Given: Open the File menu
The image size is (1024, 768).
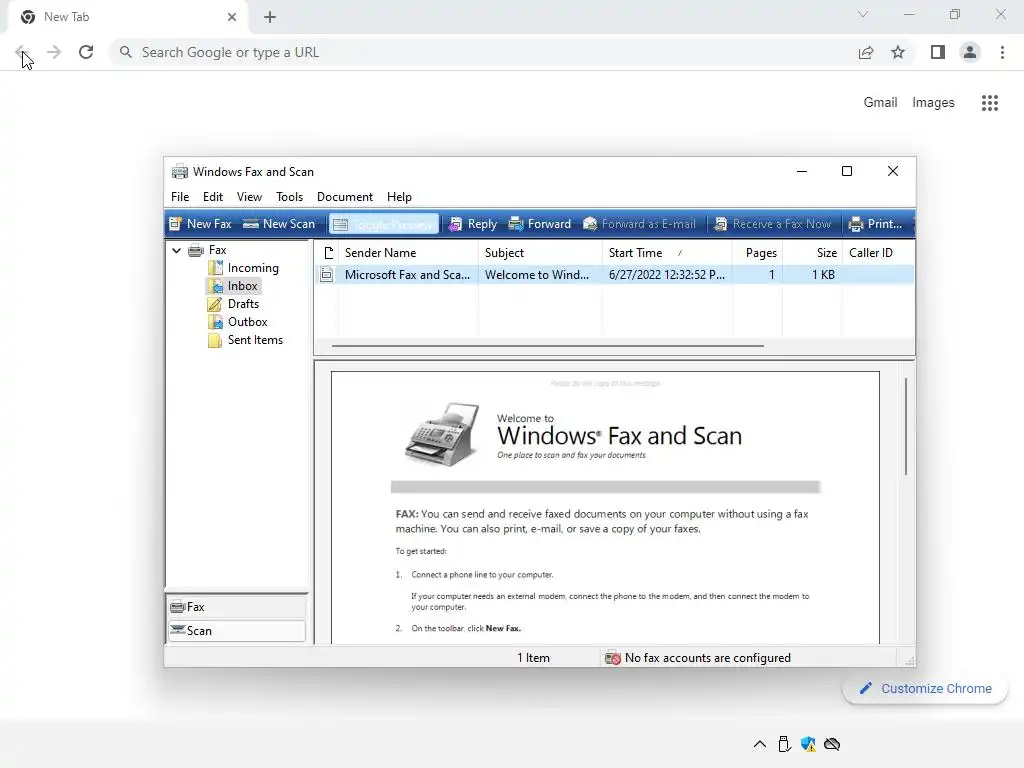Looking at the screenshot, I should (x=180, y=197).
